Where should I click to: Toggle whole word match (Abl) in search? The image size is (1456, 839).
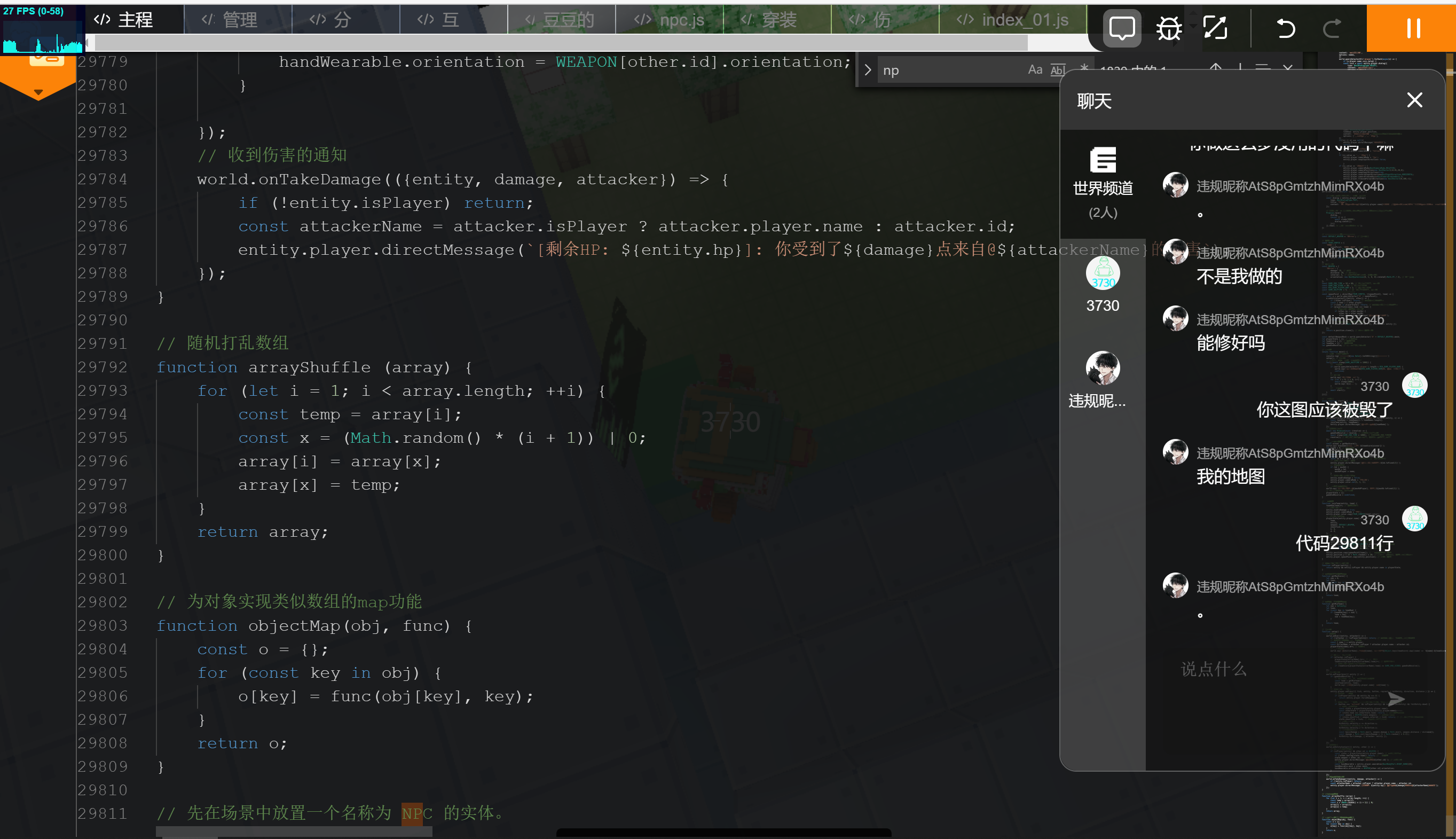1058,70
